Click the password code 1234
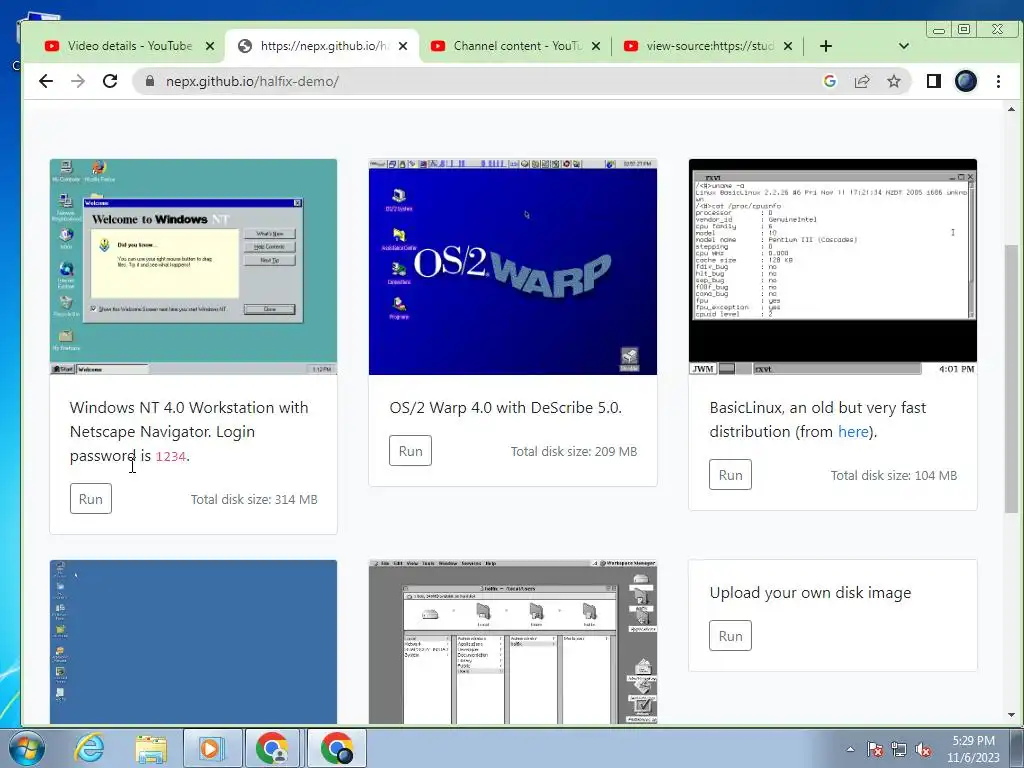Viewport: 1024px width, 768px height. 170,456
